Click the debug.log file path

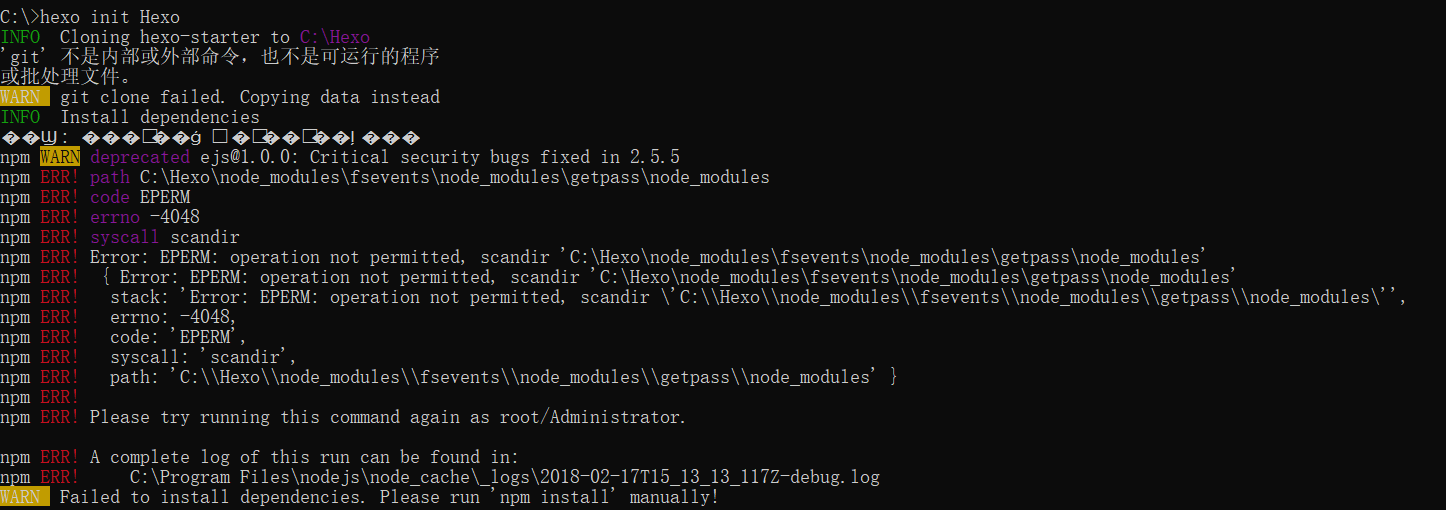504,477
